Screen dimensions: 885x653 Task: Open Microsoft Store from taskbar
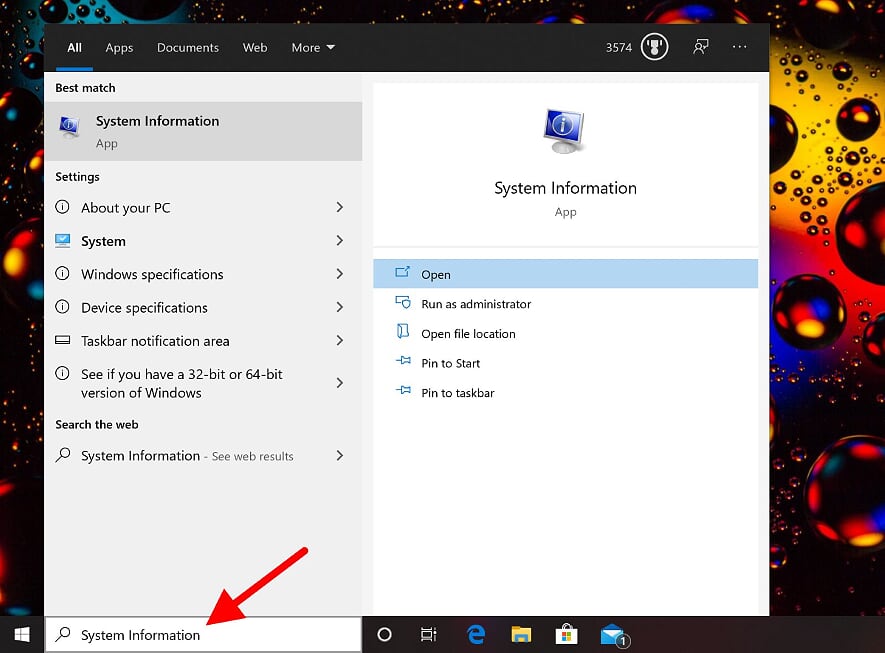(x=566, y=635)
